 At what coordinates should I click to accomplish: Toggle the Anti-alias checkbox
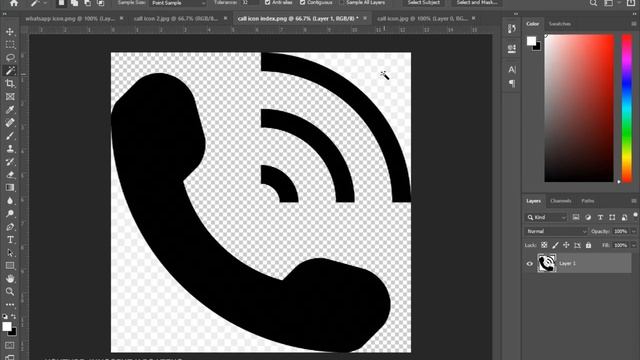point(267,2)
